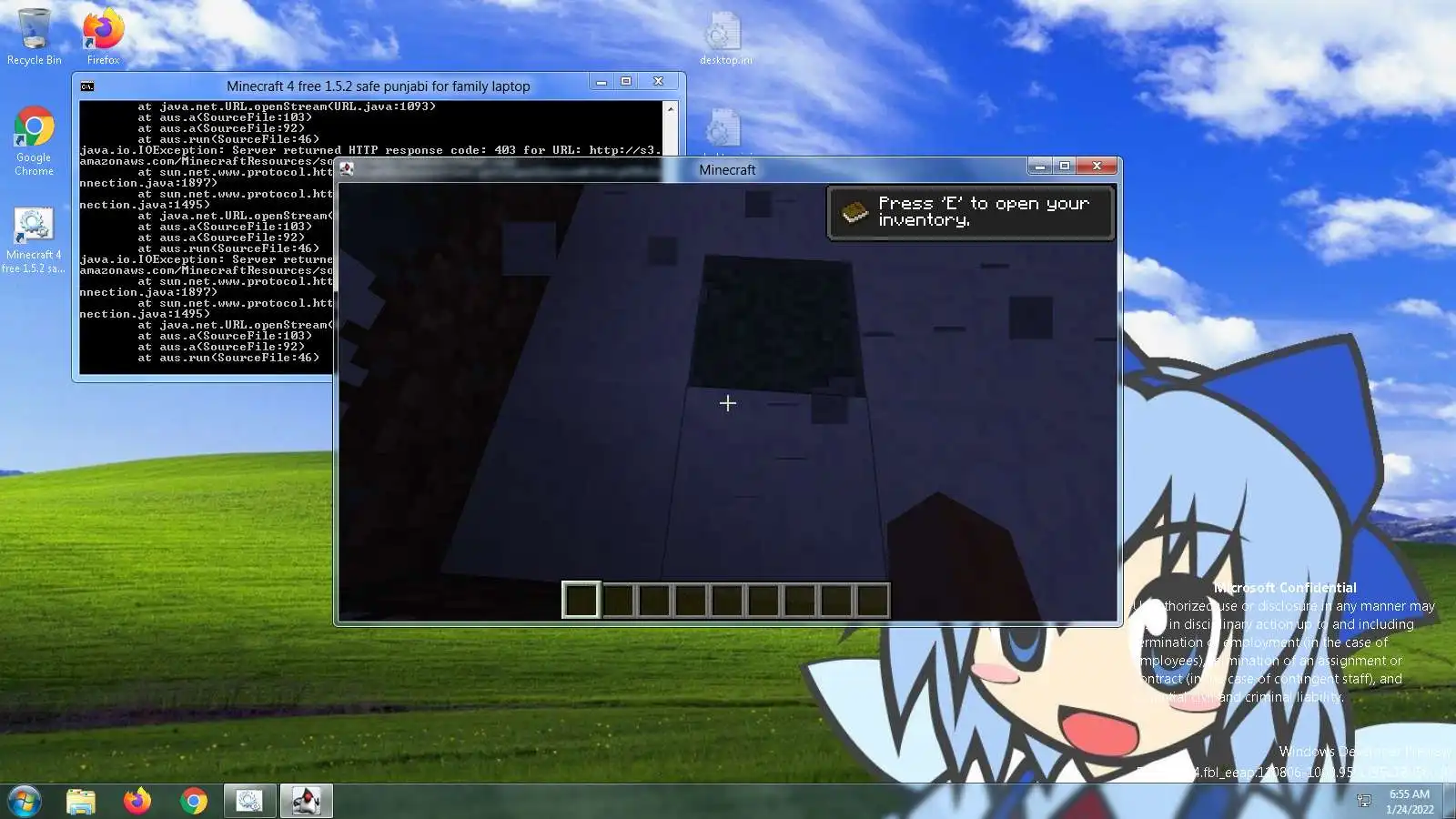Open the Recycle Bin desktop icon
The height and width of the screenshot is (819, 1456).
pyautogui.click(x=34, y=36)
